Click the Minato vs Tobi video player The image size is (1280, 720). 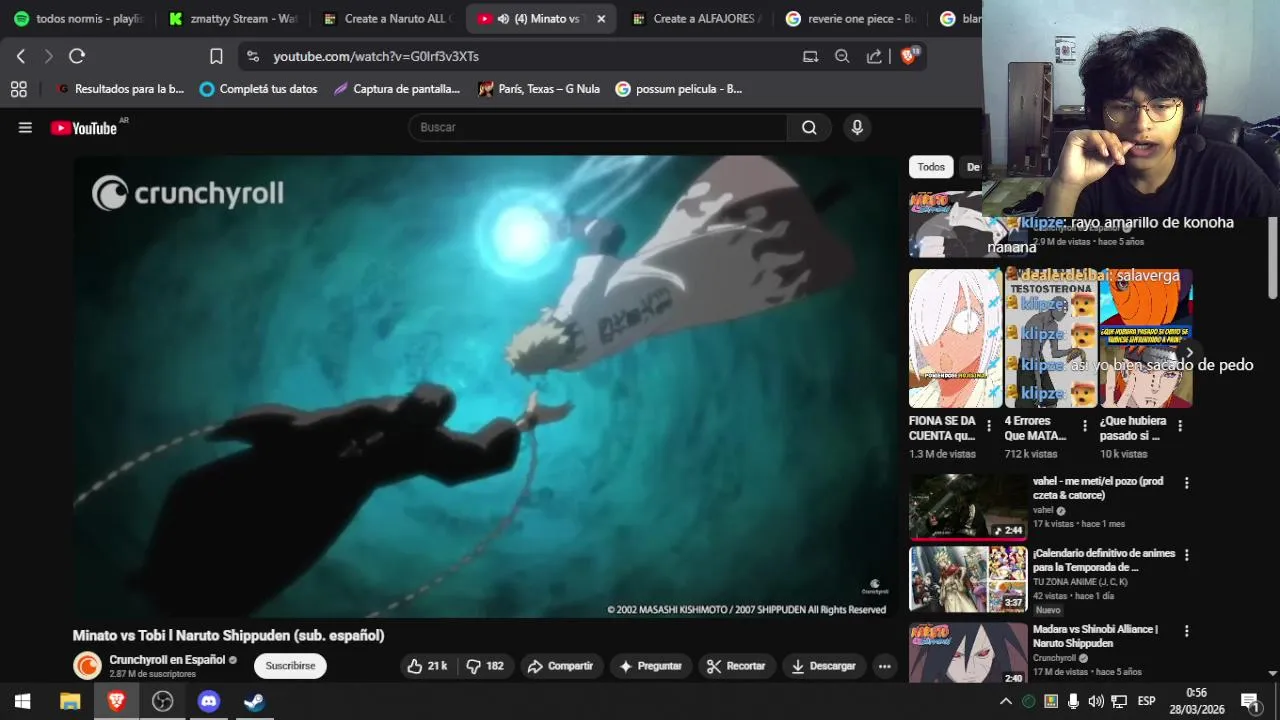pyautogui.click(x=485, y=387)
